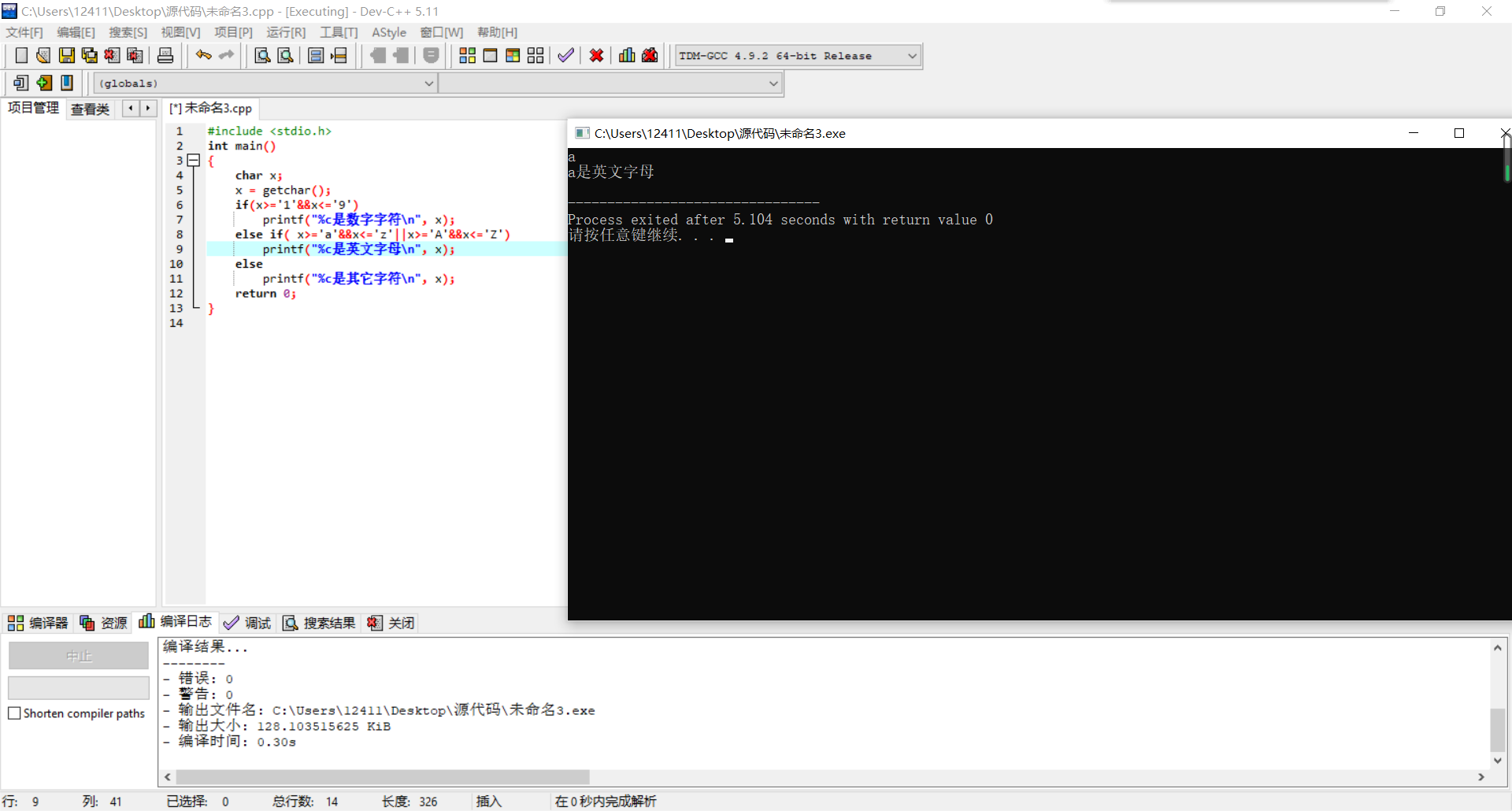
Task: Open the 工具[T] menu
Action: (x=339, y=32)
